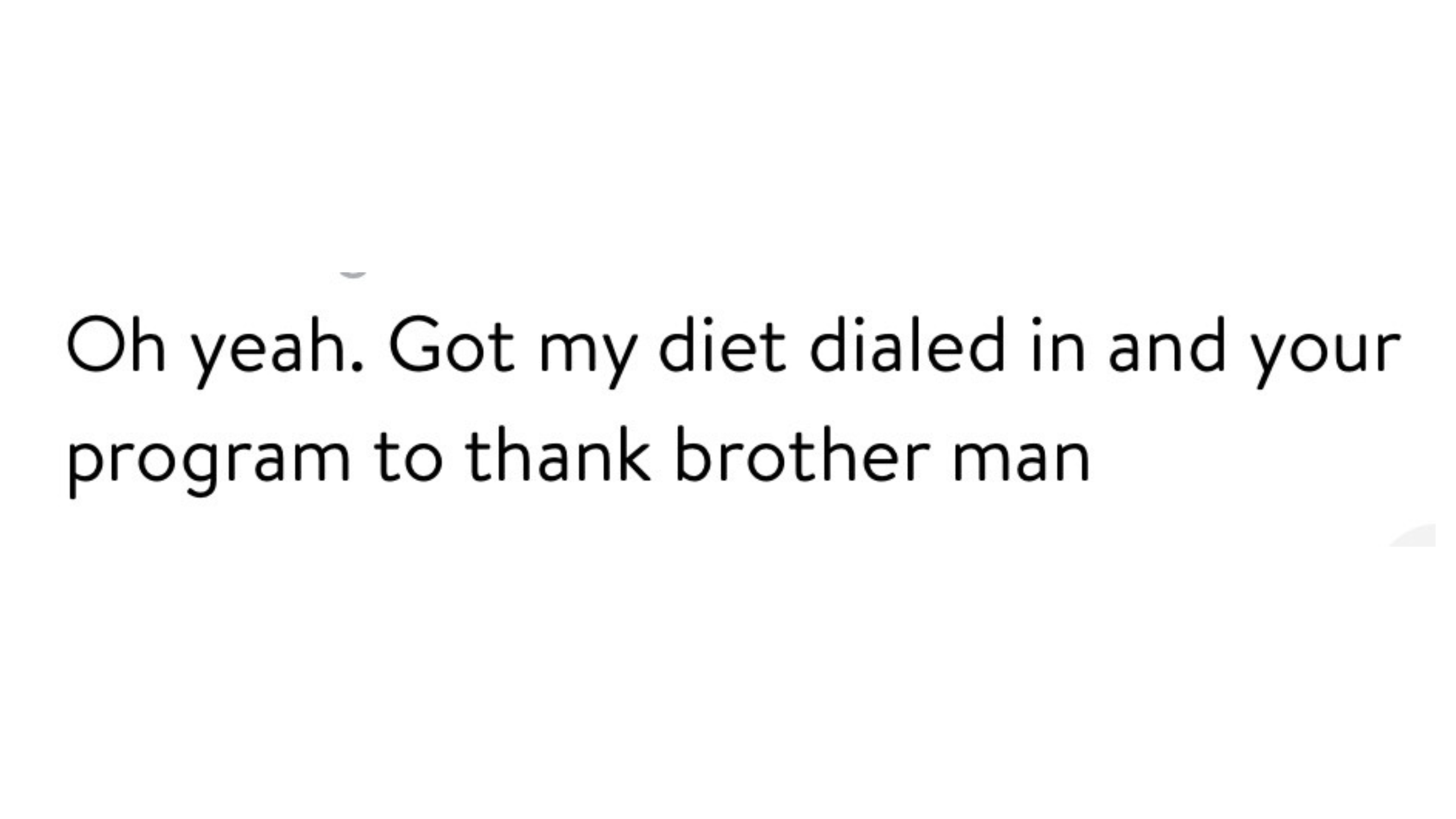Image resolution: width=1456 pixels, height=819 pixels.
Task: Click the standalone word "in"
Action: [x=1058, y=345]
